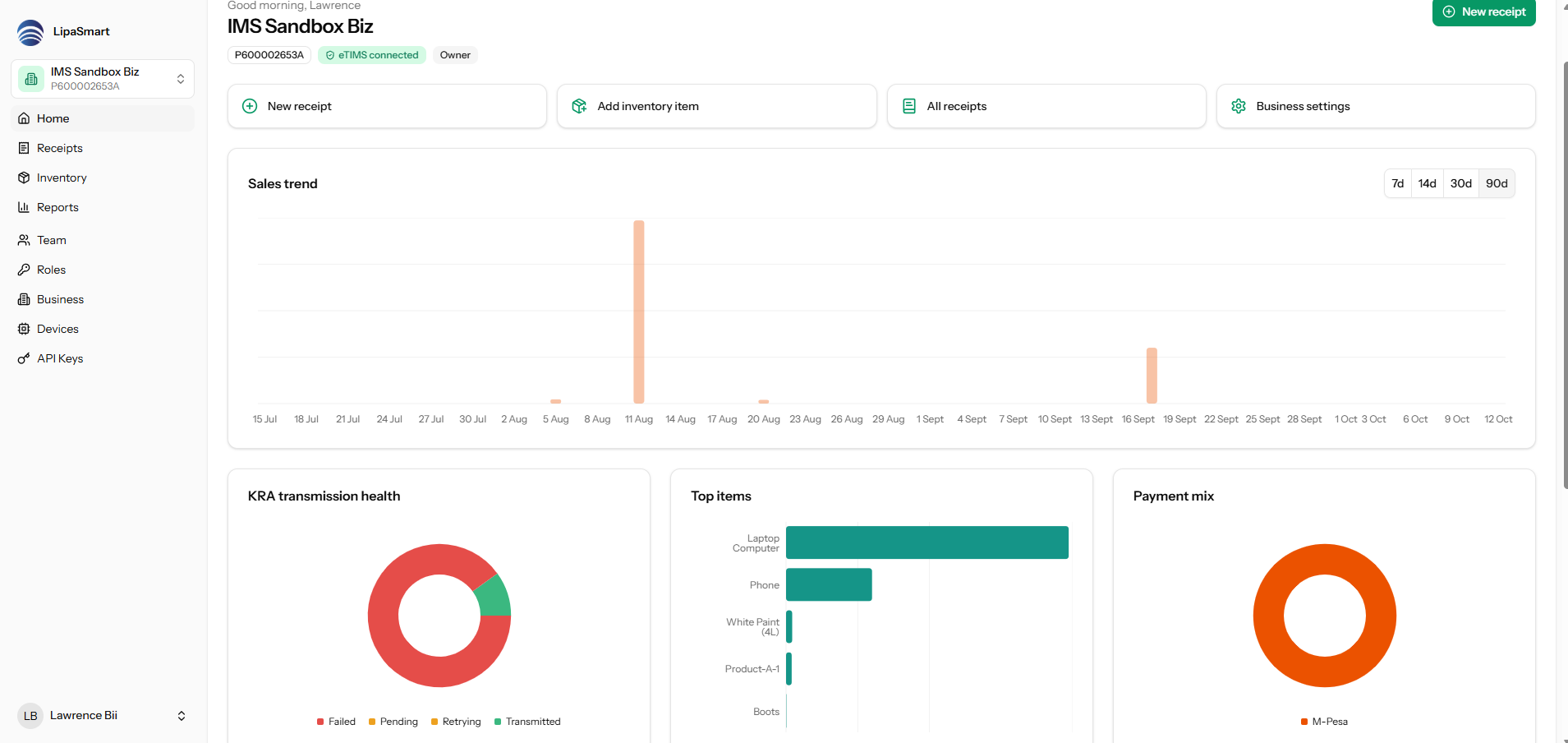
Task: Click the Transmitted legend color swatch
Action: [x=498, y=722]
